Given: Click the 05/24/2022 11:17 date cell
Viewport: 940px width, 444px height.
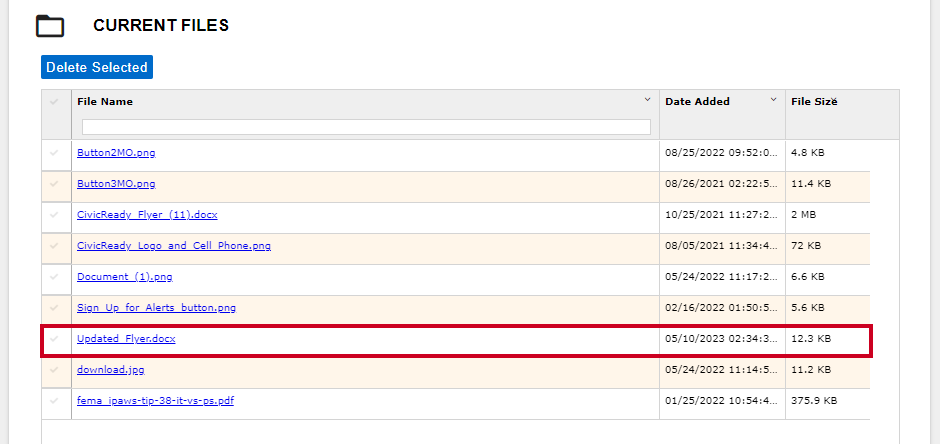Looking at the screenshot, I should [x=721, y=277].
